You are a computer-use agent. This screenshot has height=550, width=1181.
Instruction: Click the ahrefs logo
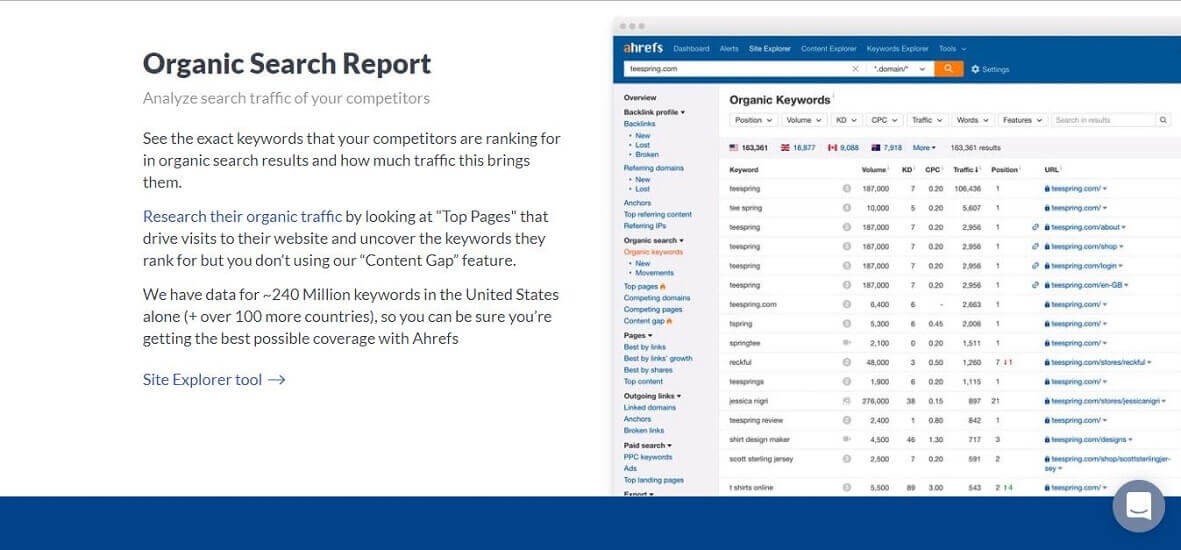pos(642,48)
